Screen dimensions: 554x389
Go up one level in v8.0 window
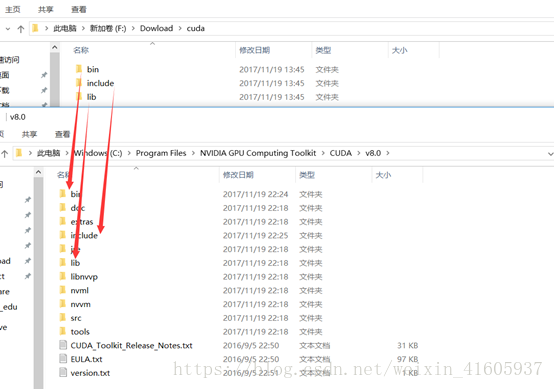click(5, 153)
